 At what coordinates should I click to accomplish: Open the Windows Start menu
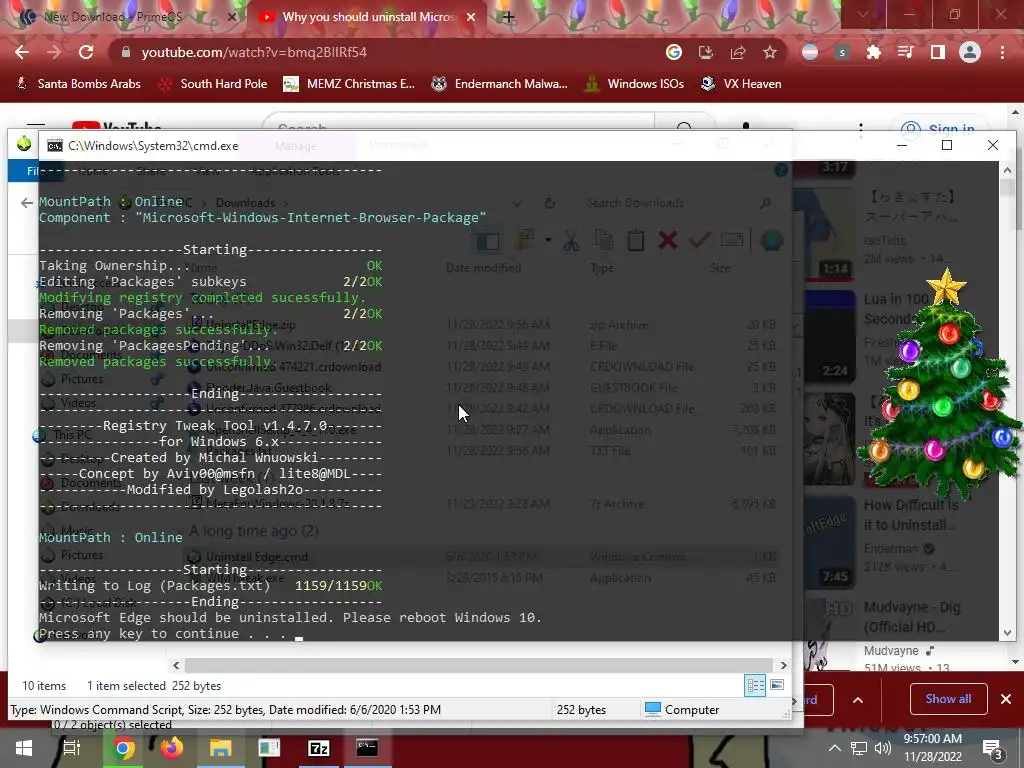click(x=24, y=748)
